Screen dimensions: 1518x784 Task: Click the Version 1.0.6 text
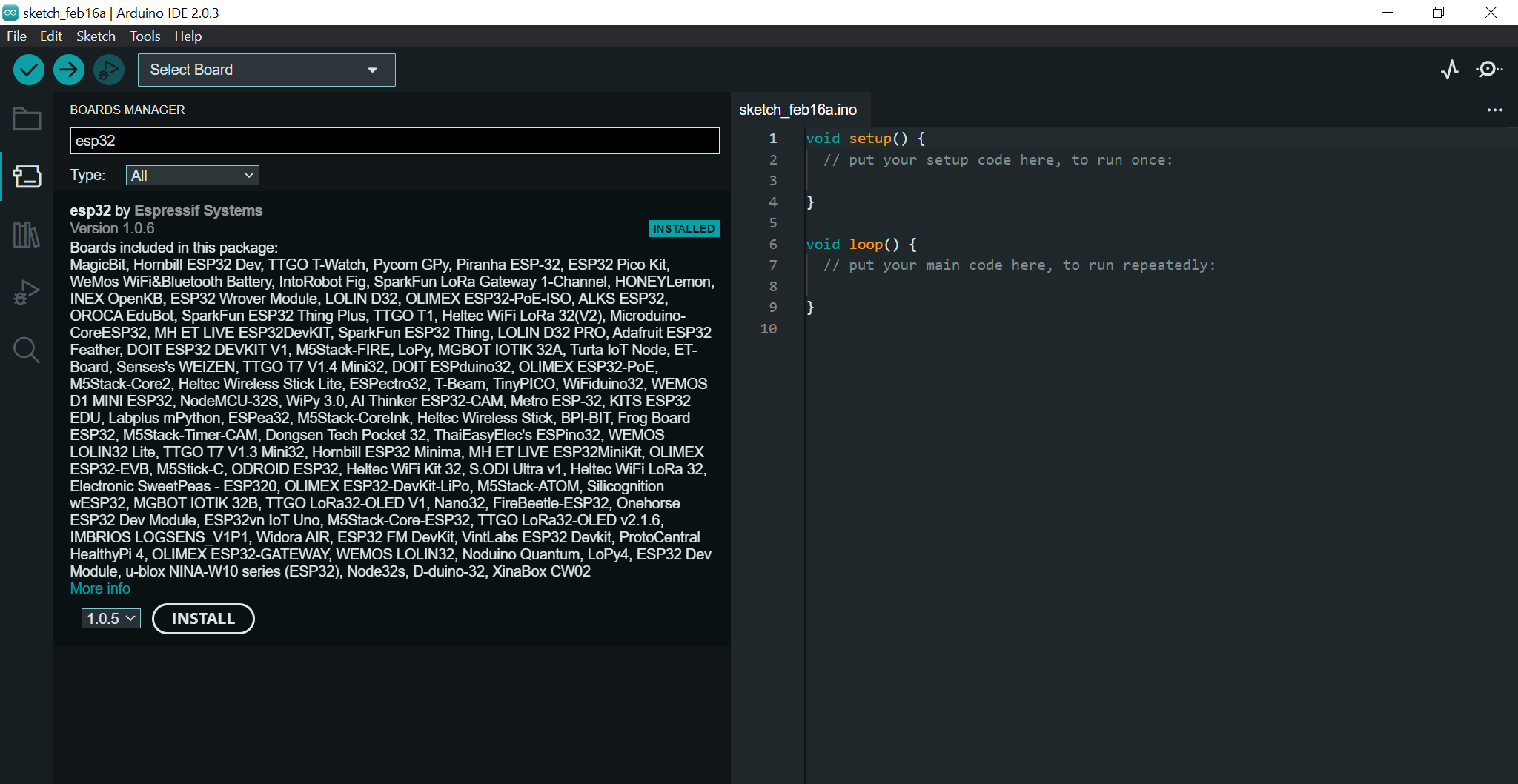[112, 228]
